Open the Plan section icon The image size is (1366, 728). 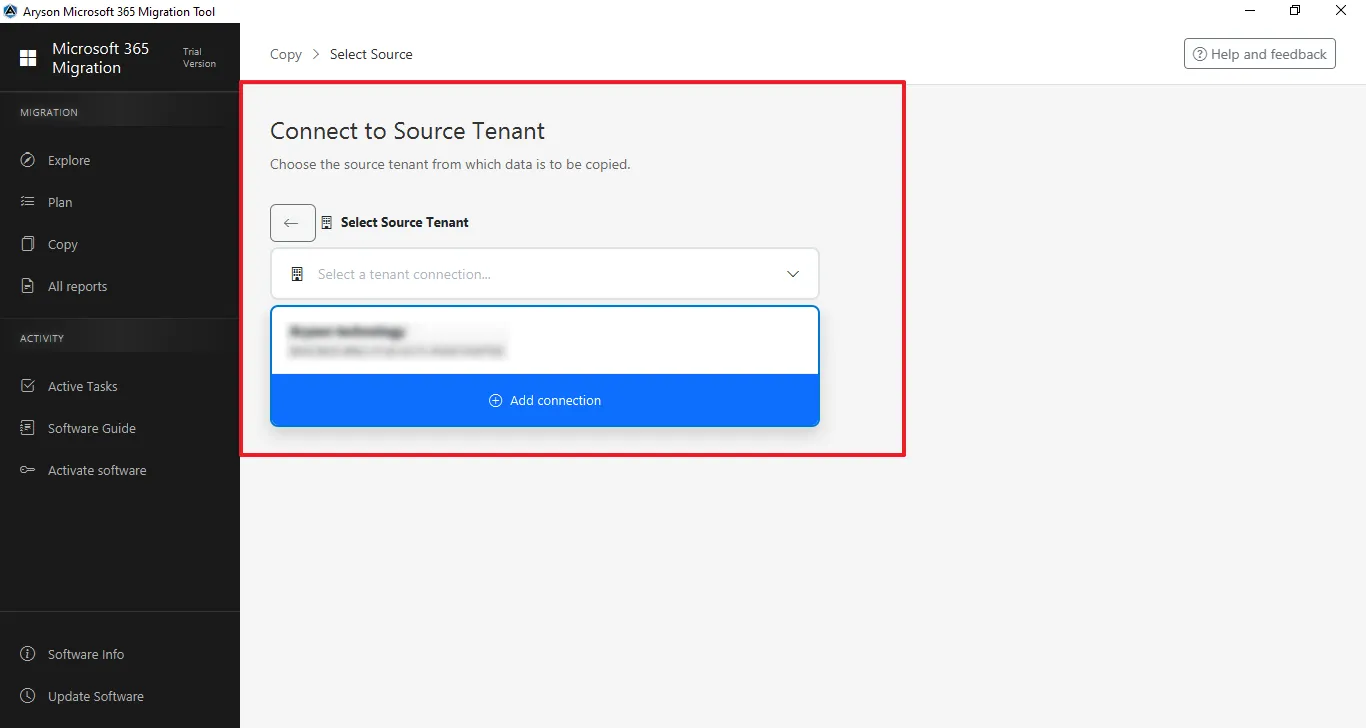[x=28, y=202]
